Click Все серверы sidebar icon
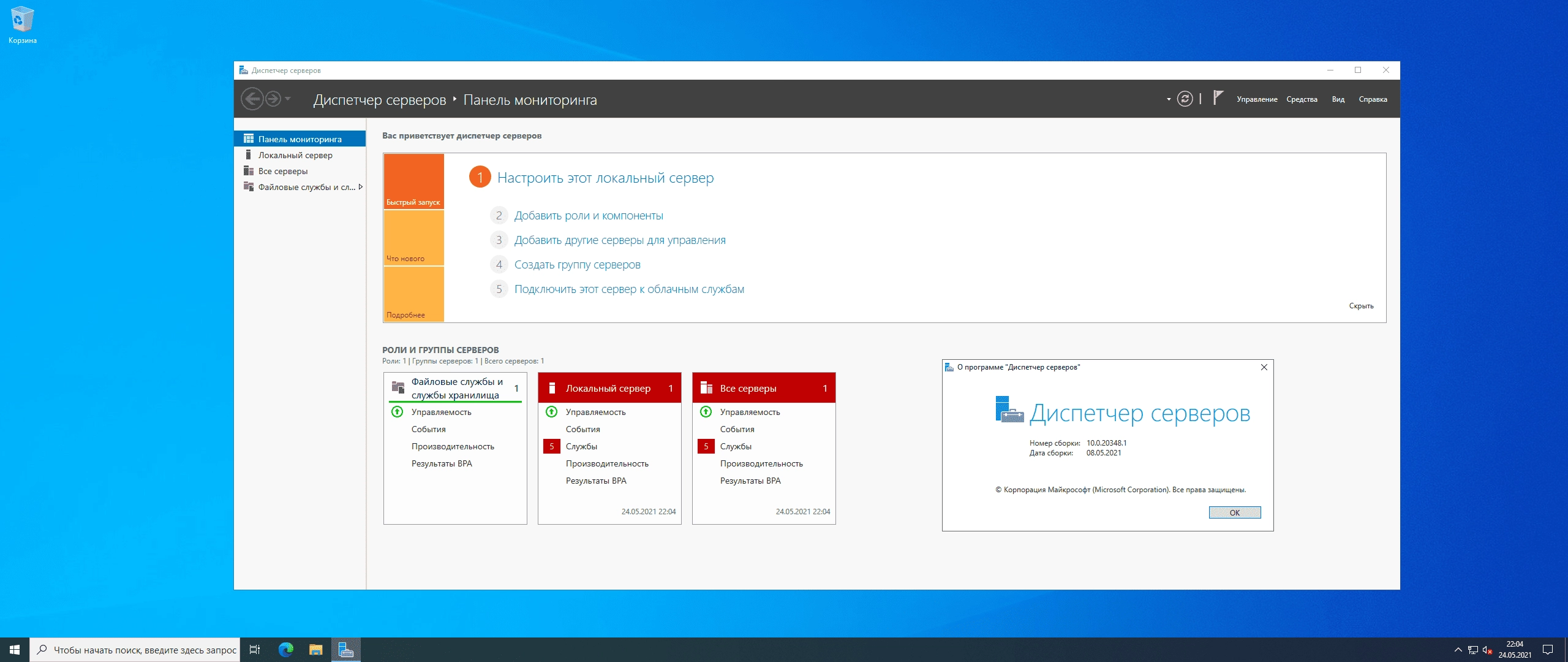The height and width of the screenshot is (662, 1568). coord(249,171)
